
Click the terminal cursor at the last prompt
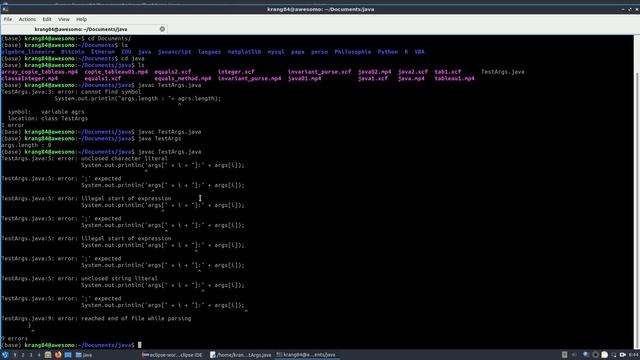(140, 345)
